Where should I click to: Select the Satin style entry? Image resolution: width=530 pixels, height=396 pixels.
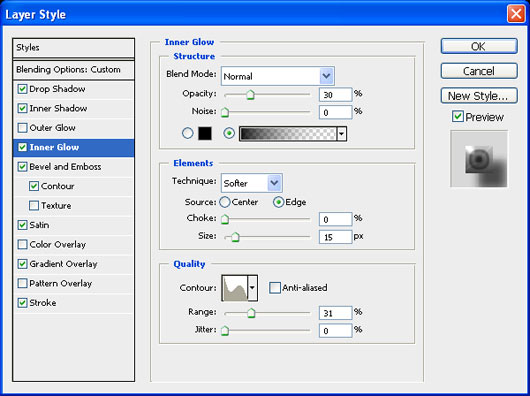pos(39,225)
